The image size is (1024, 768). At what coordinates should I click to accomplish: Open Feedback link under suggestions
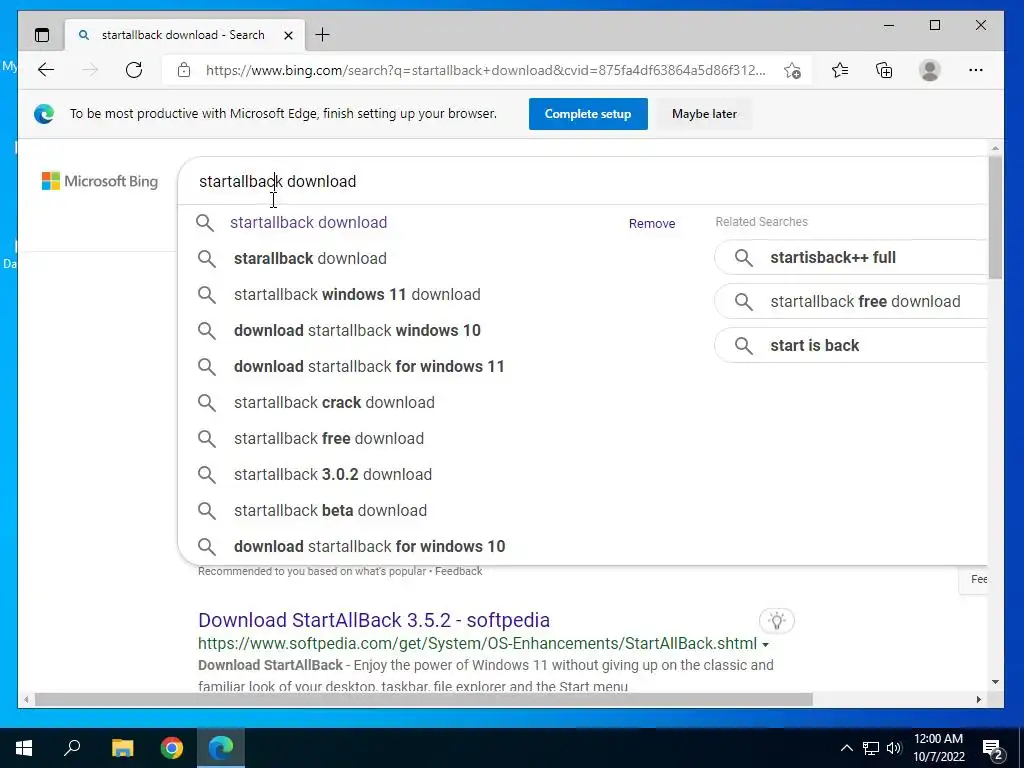coord(458,571)
